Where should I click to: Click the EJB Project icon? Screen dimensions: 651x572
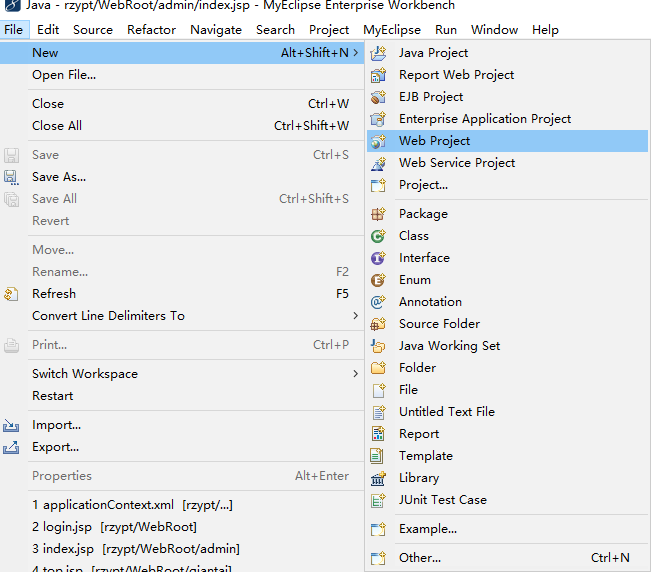(x=378, y=97)
